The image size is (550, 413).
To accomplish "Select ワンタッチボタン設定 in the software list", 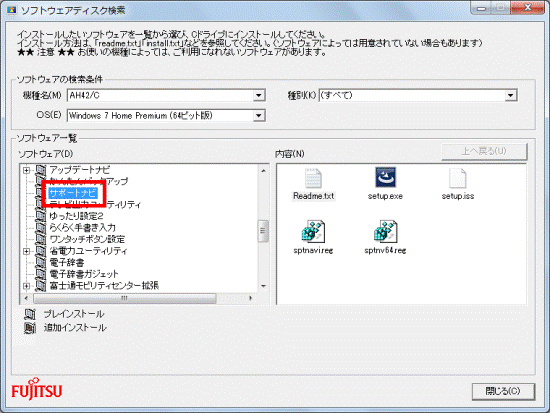I will click(x=87, y=239).
